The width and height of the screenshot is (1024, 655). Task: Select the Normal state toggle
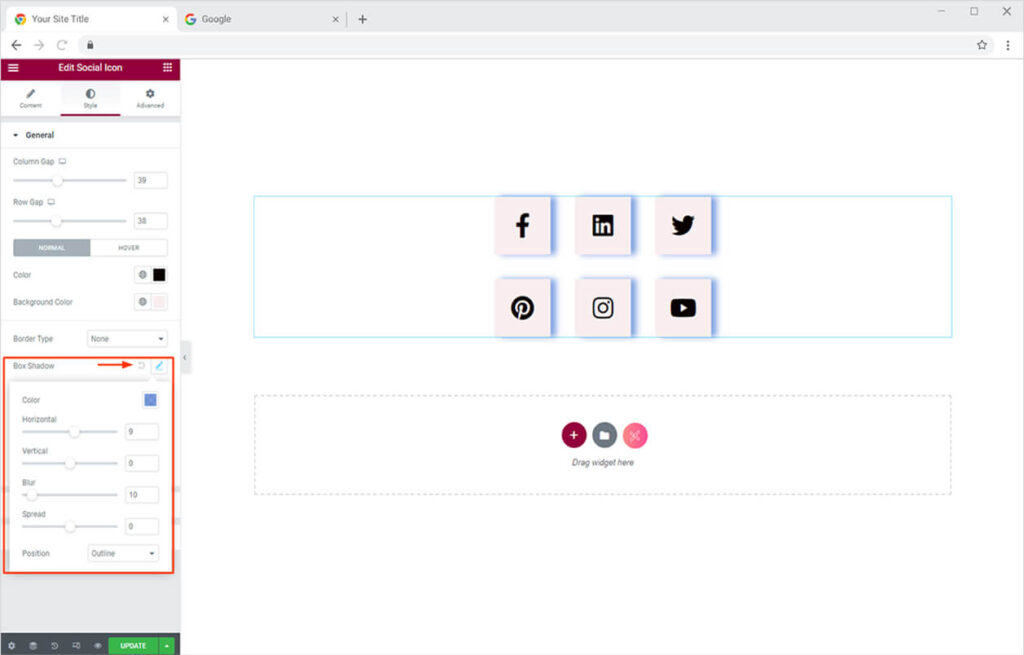pyautogui.click(x=52, y=248)
